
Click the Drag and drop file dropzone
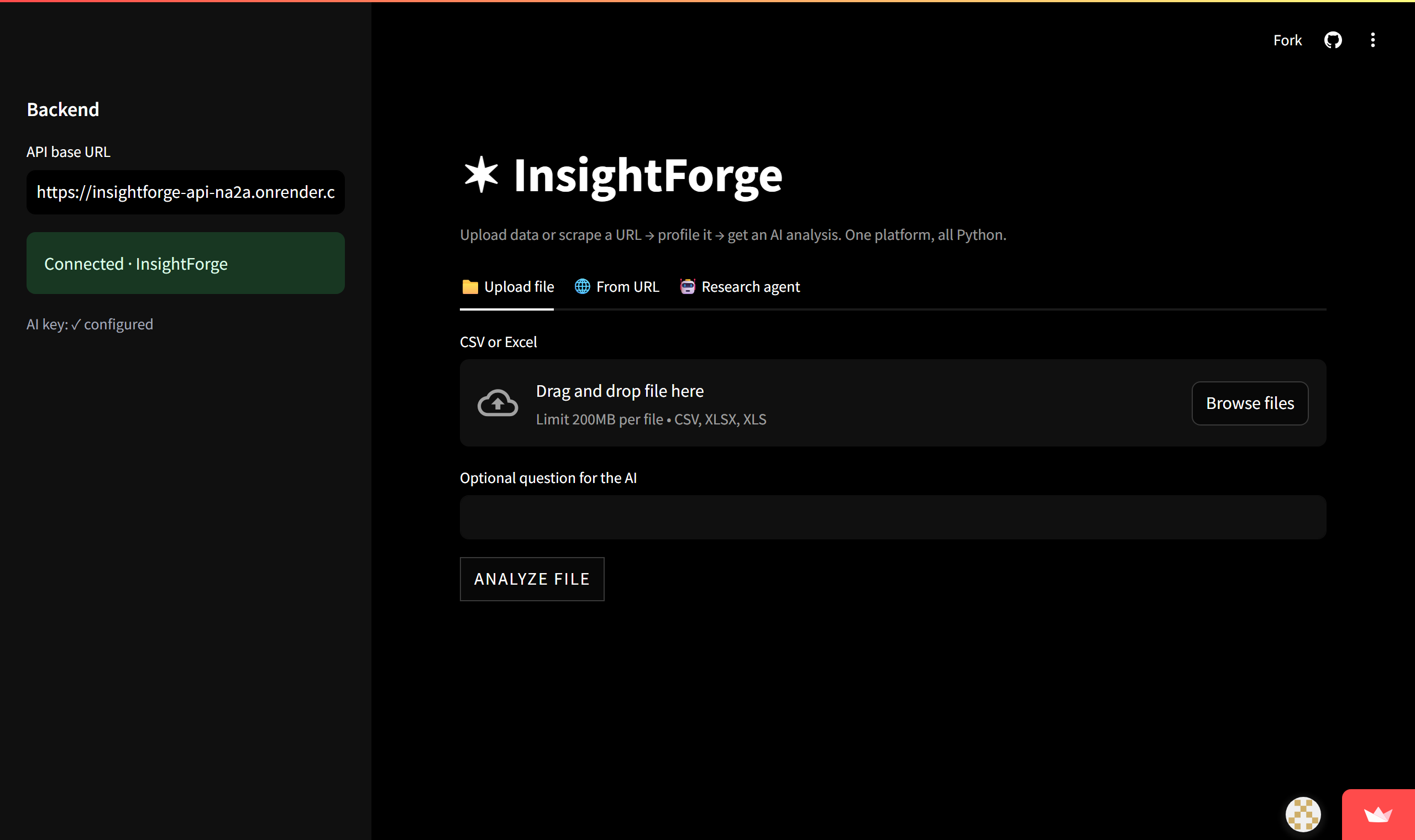(x=893, y=403)
